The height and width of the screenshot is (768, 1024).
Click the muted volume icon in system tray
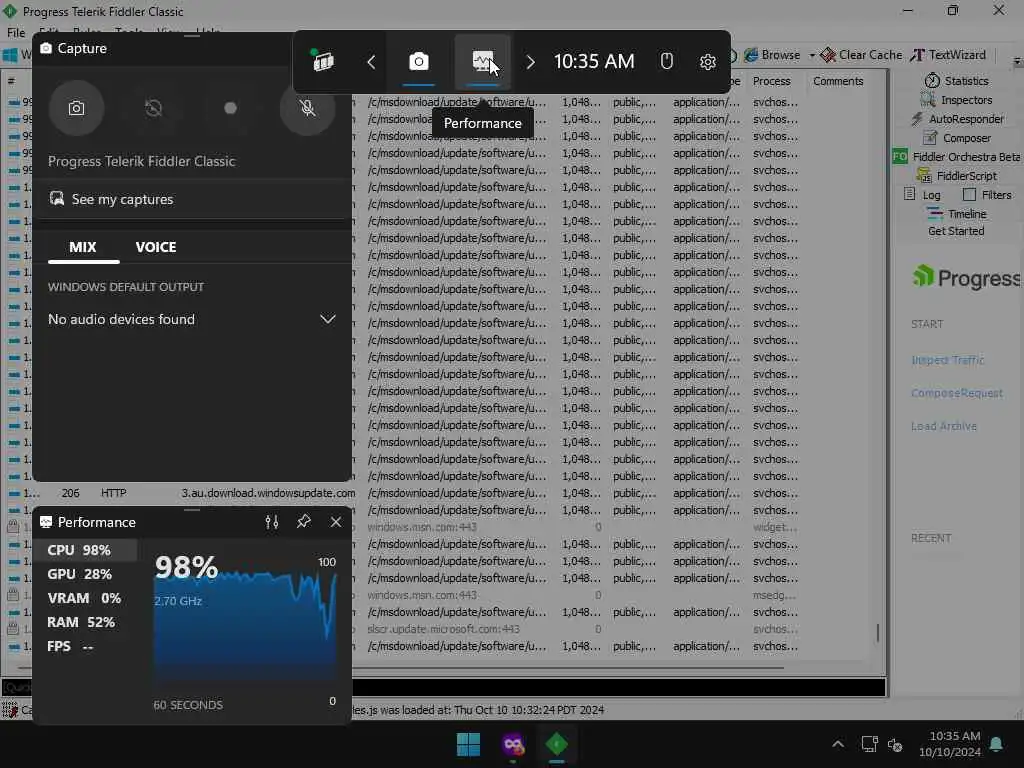tap(895, 744)
